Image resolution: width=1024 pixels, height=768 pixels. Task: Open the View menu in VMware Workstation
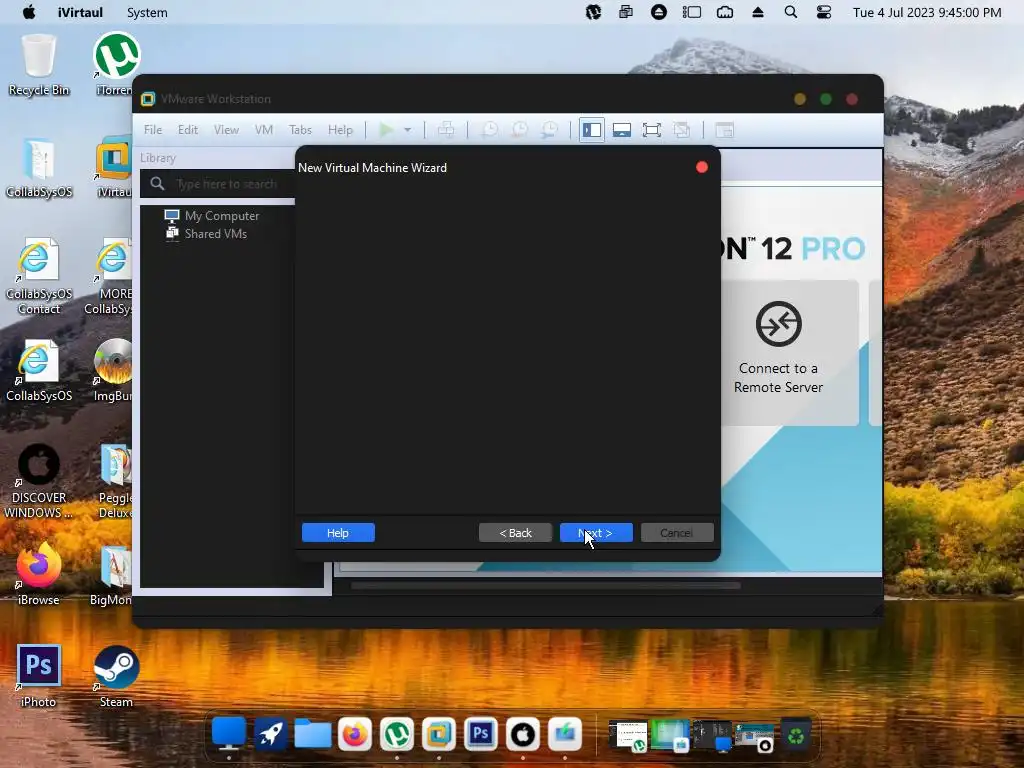[x=226, y=130]
